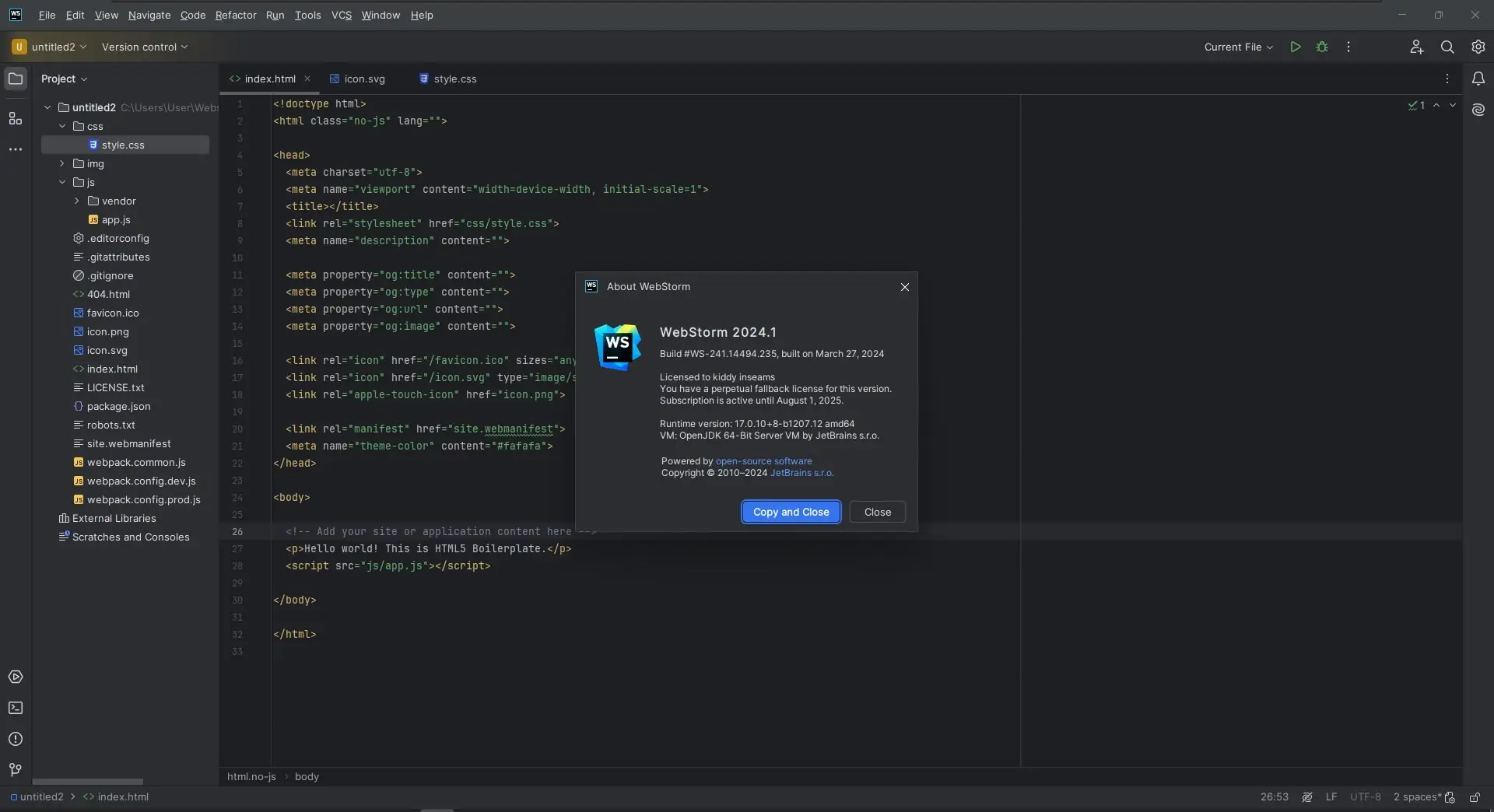This screenshot has width=1494, height=812.
Task: Collapse the js folder
Action: (x=62, y=182)
